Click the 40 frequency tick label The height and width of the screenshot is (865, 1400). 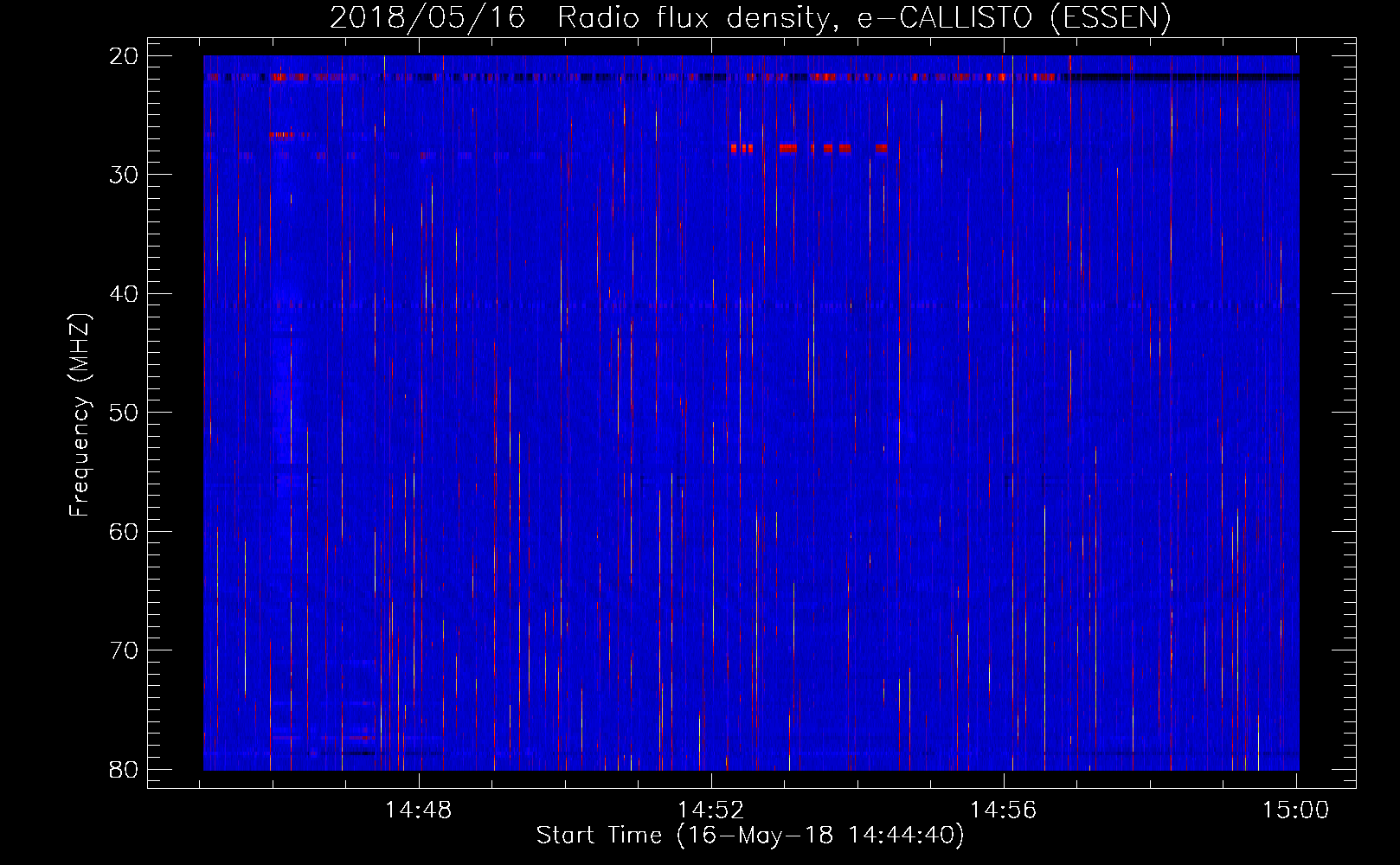[x=124, y=294]
